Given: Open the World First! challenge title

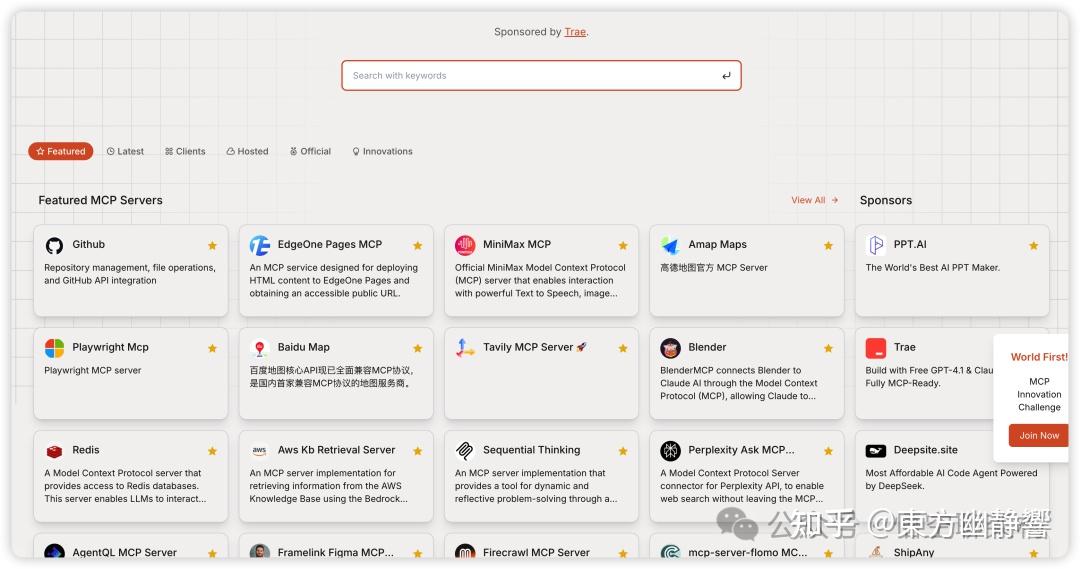Looking at the screenshot, I should [1039, 357].
